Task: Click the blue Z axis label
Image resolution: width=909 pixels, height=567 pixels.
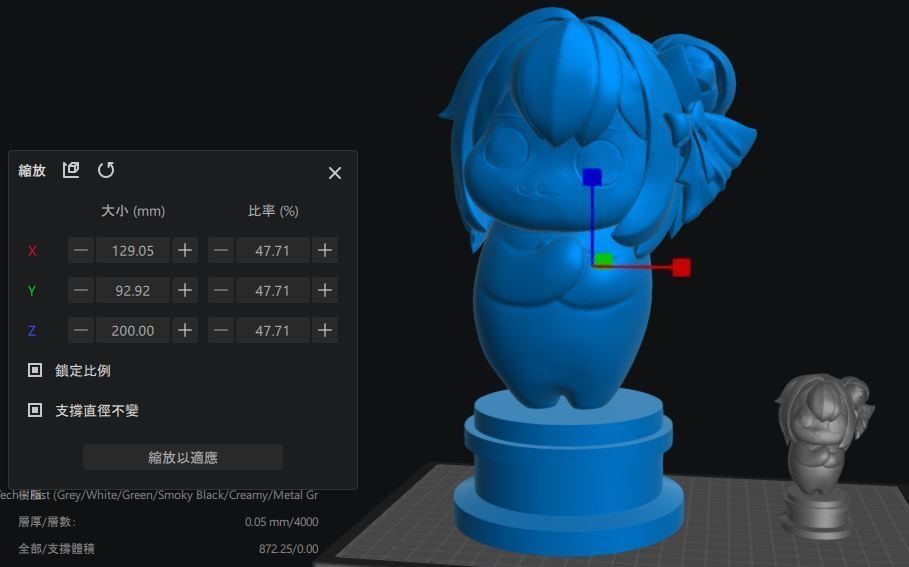Action: [x=32, y=331]
